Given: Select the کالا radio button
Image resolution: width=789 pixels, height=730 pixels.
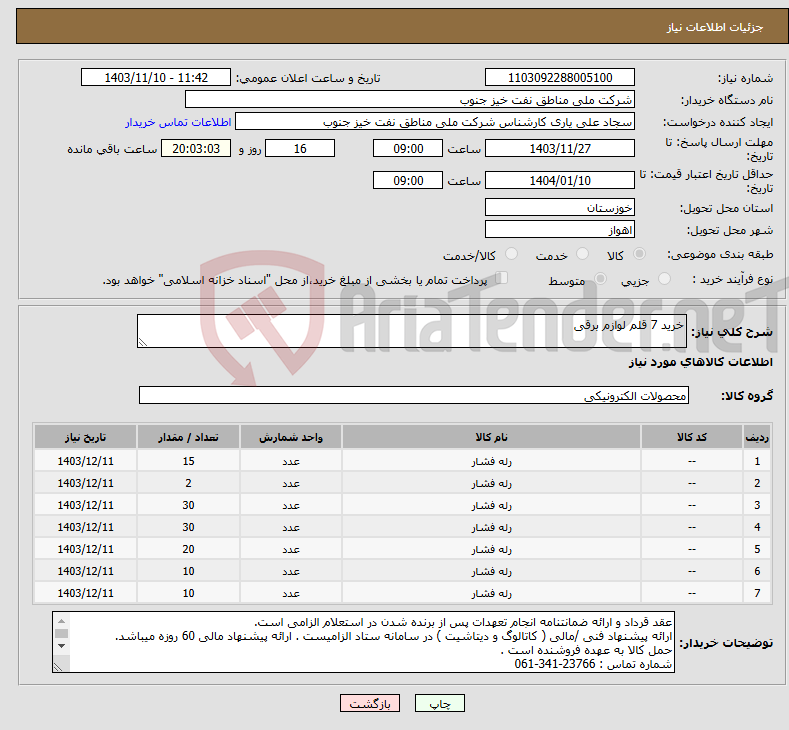Looking at the screenshot, I should (x=640, y=255).
